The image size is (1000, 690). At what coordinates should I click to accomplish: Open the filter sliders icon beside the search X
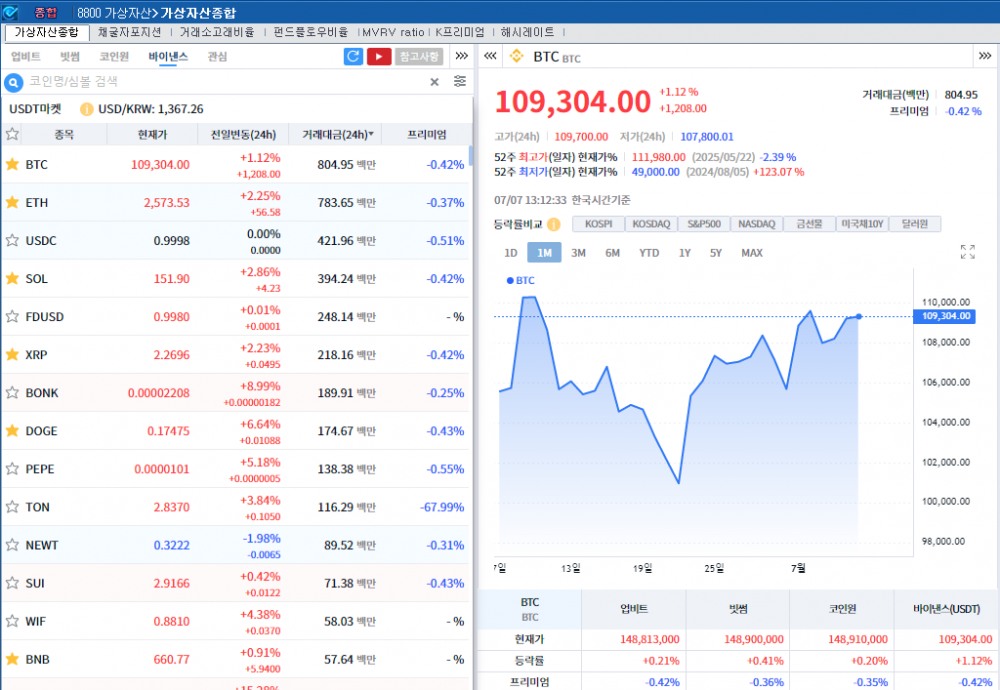(459, 81)
